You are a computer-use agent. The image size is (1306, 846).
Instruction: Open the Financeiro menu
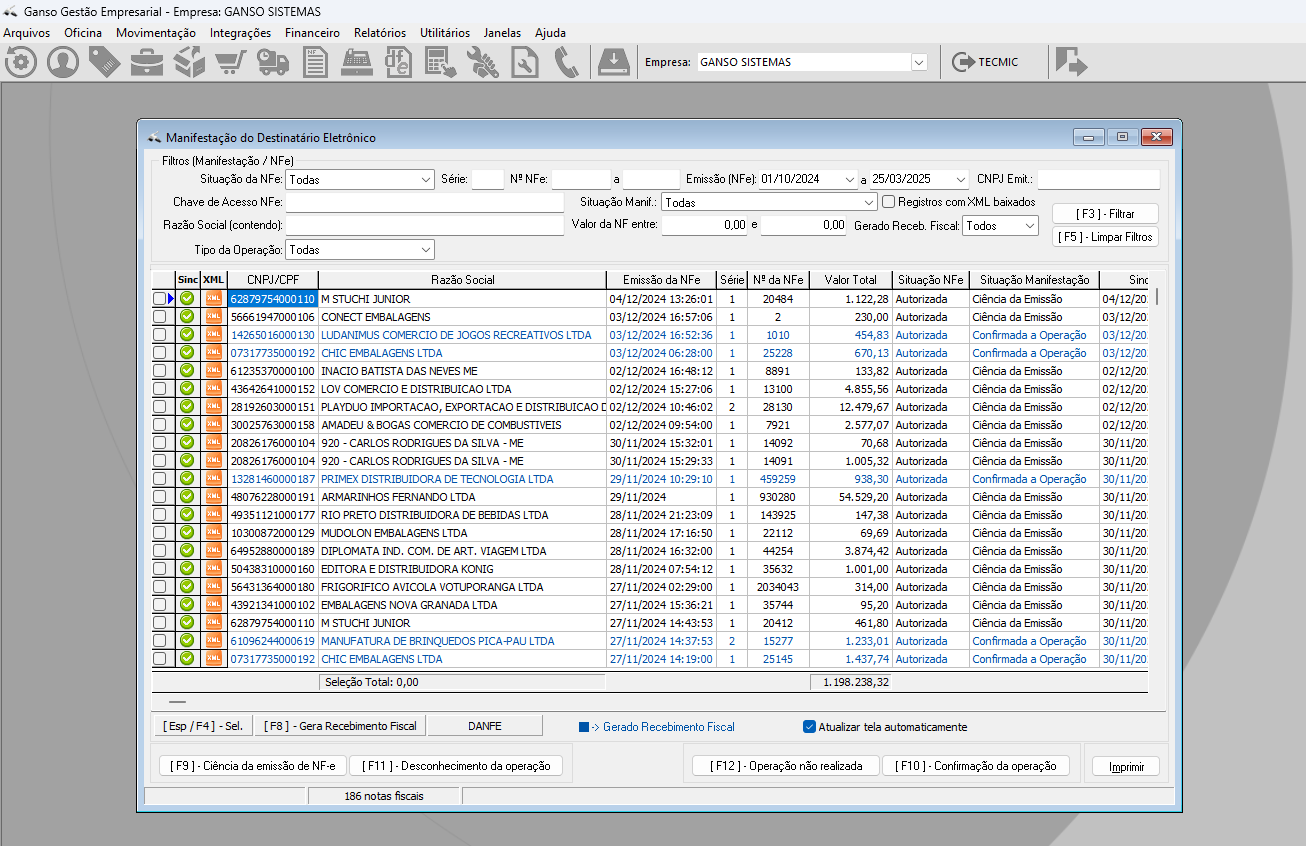312,33
